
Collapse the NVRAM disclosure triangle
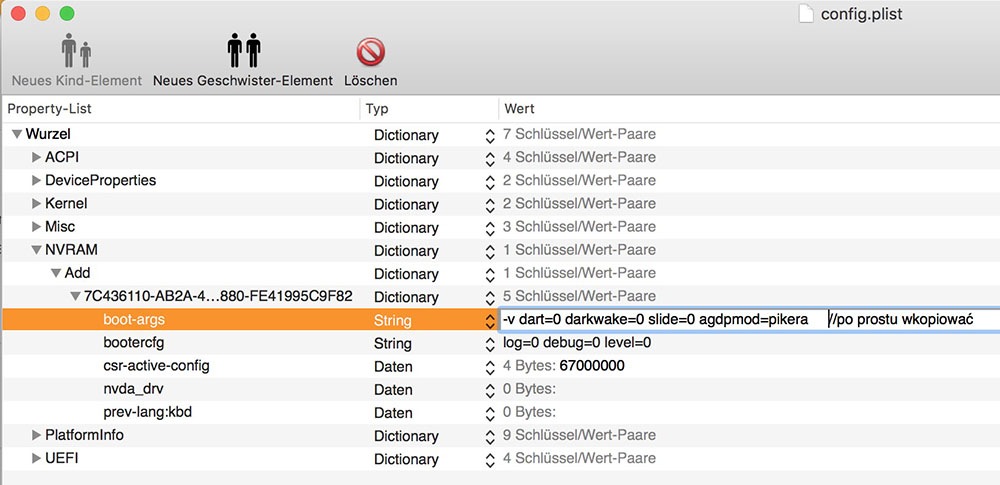point(36,250)
